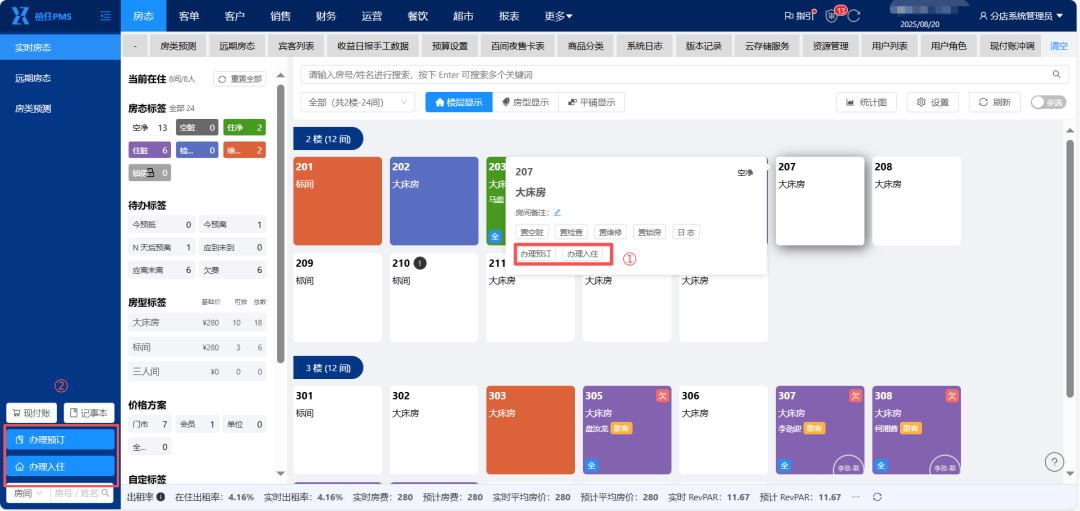This screenshot has height=511, width=1080.
Task: Open the 房间 search type dropdown
Action: pyautogui.click(x=28, y=493)
